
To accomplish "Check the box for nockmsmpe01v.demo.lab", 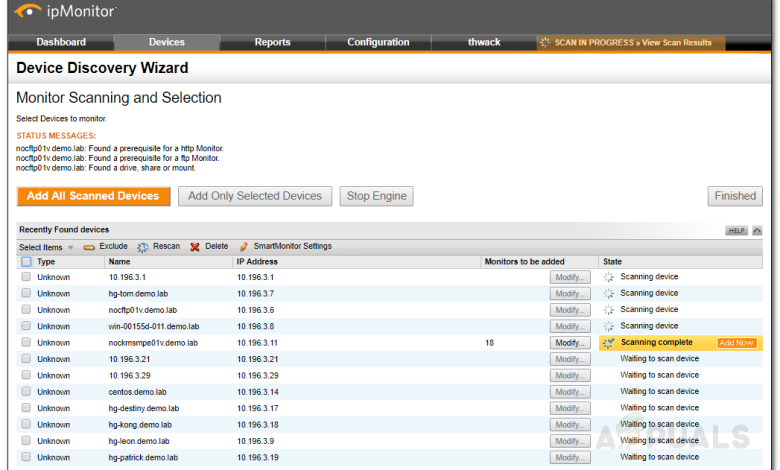I will (26, 342).
